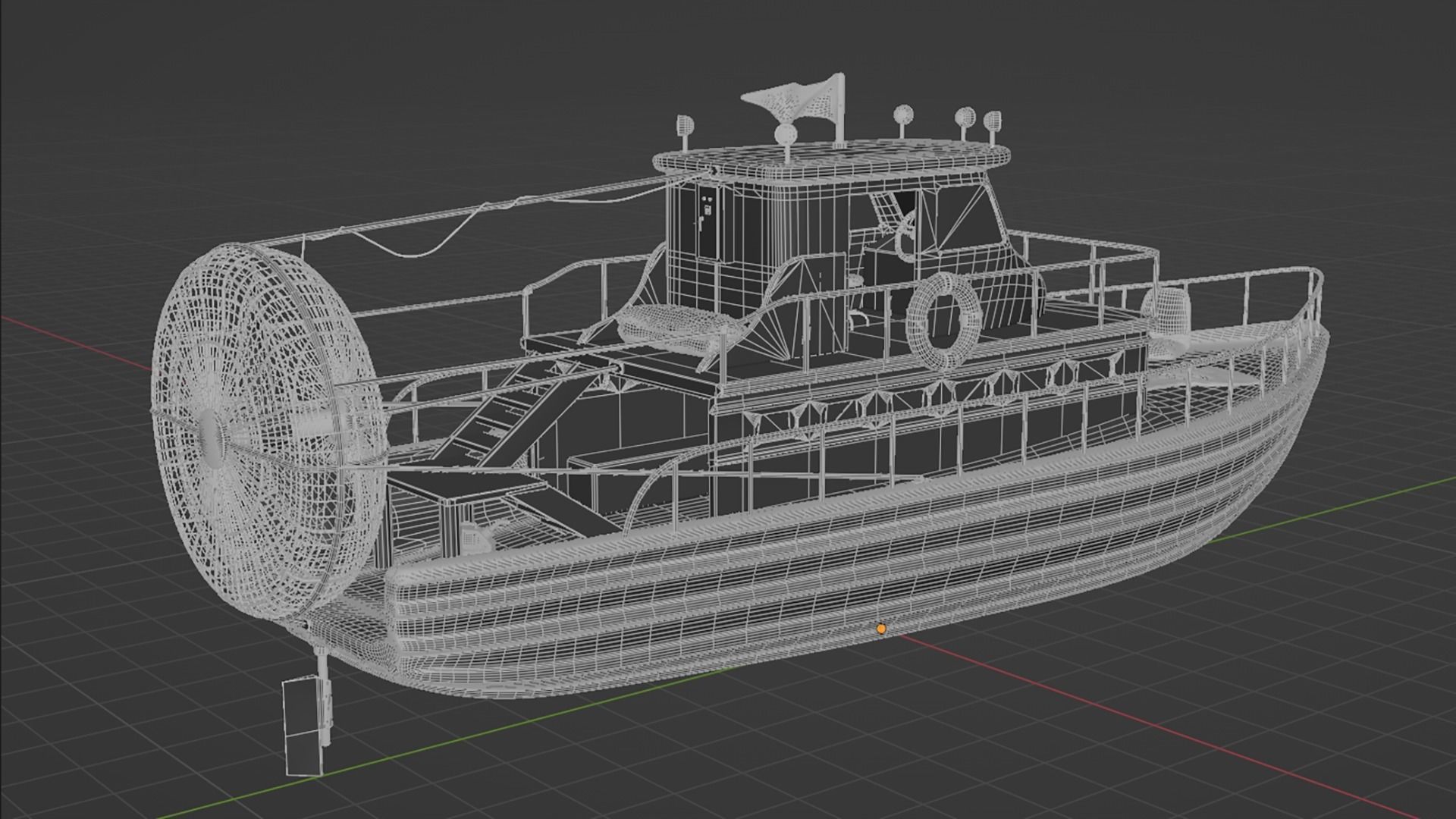Select the life ring on the cabin side
Image resolution: width=1456 pixels, height=819 pixels.
click(944, 322)
